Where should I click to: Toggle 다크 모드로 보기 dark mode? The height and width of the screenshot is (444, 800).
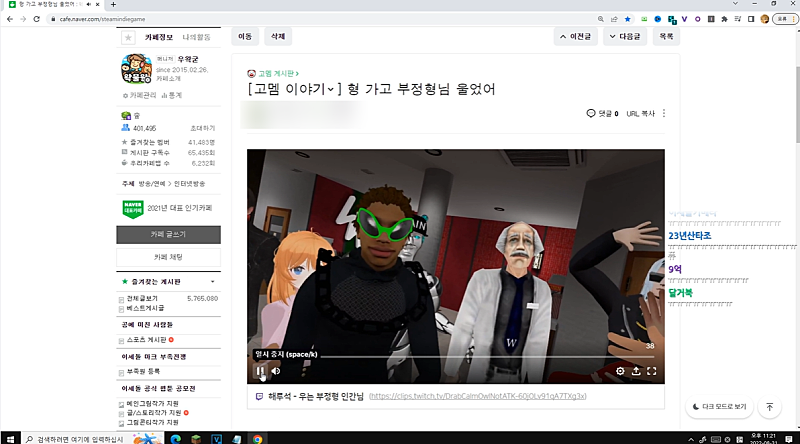click(x=719, y=407)
